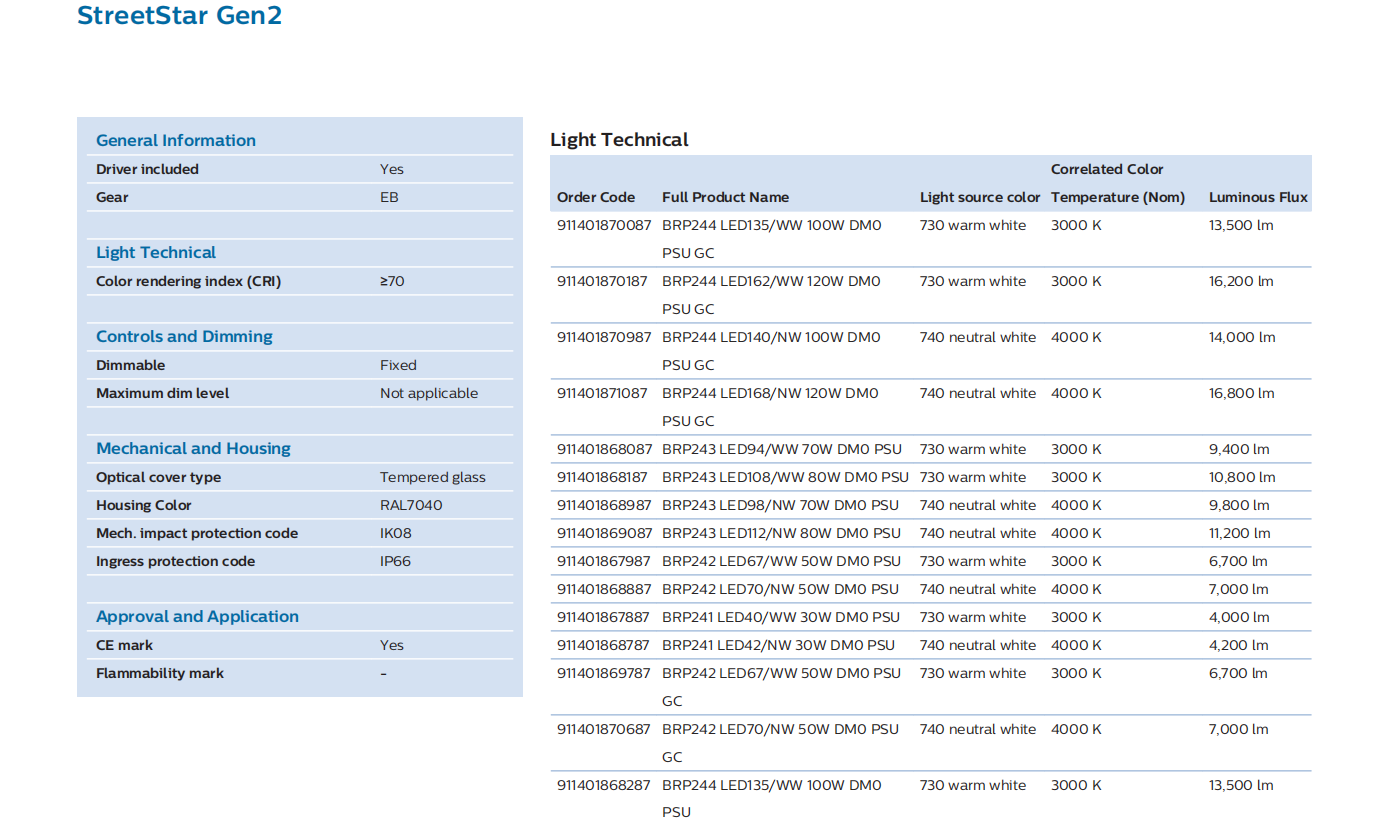
Task: Select the 4,000 lm luminous flux value
Action: (x=1239, y=617)
